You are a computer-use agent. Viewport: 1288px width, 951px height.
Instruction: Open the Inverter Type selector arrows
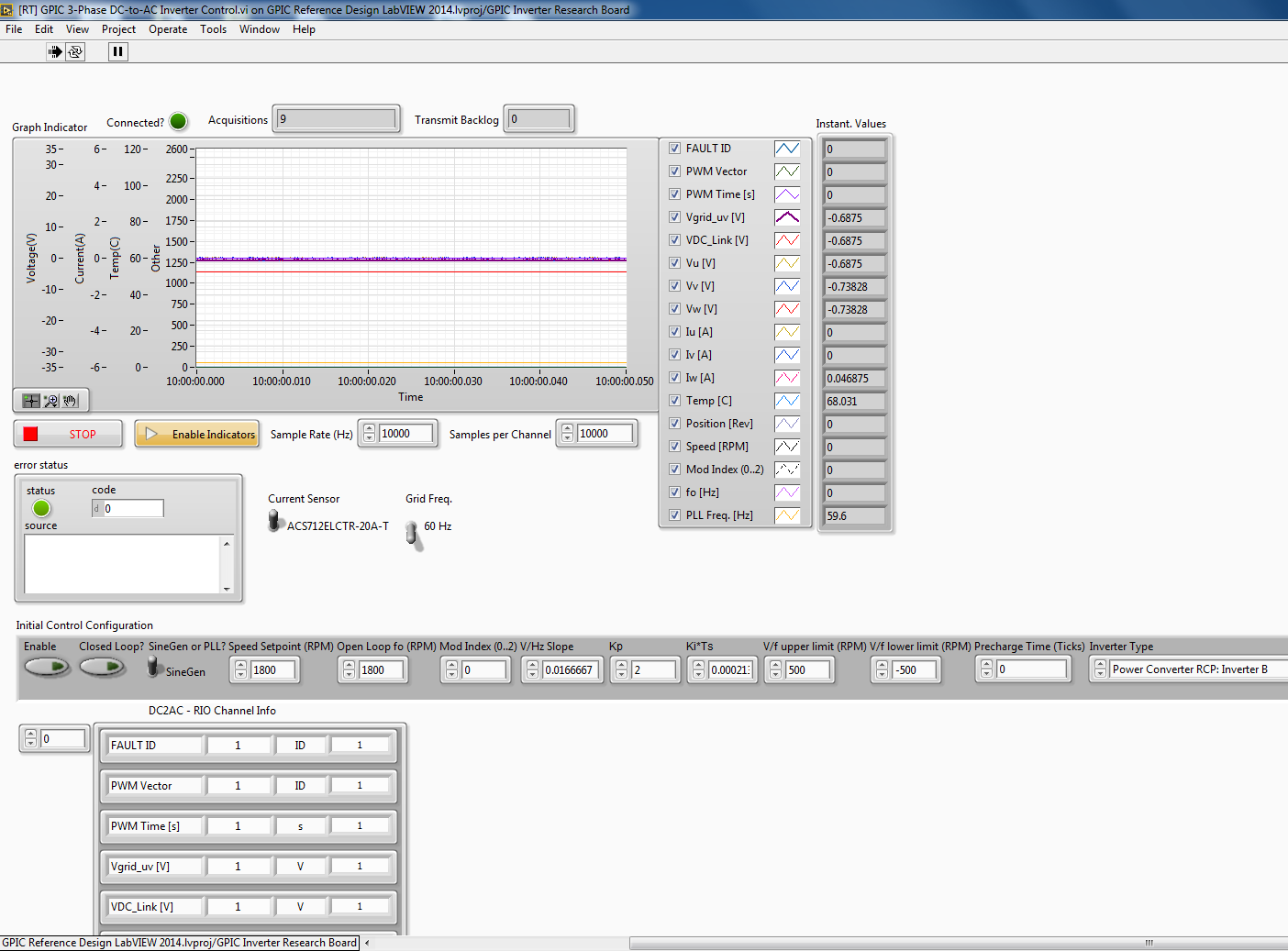click(x=1100, y=670)
